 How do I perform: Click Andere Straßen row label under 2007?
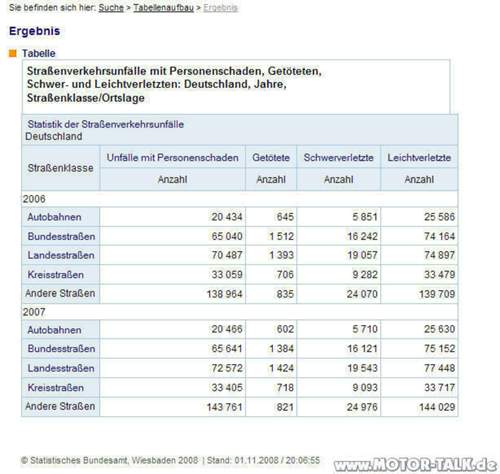point(60,406)
